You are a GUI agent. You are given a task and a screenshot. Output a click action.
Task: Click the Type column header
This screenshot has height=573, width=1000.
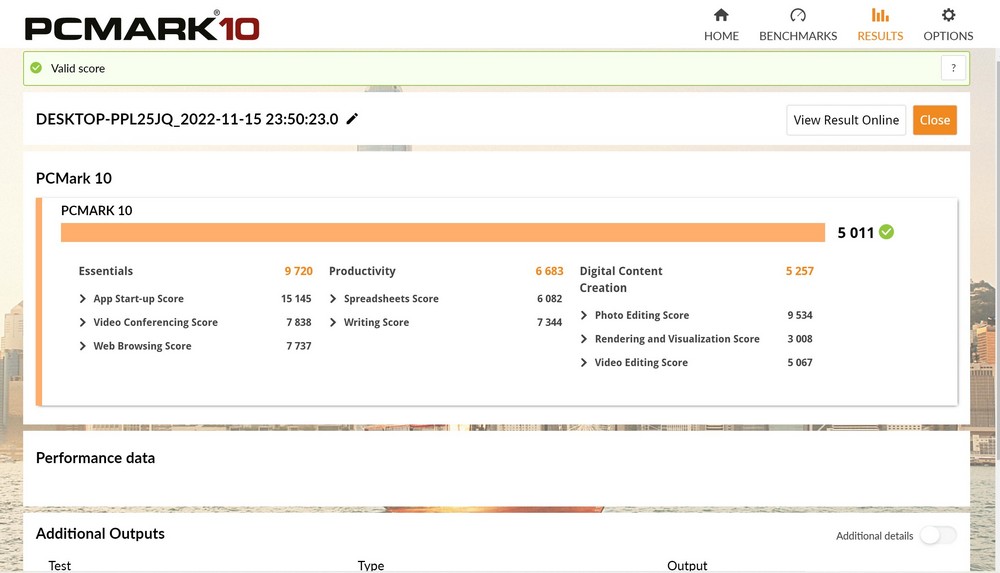point(371,565)
